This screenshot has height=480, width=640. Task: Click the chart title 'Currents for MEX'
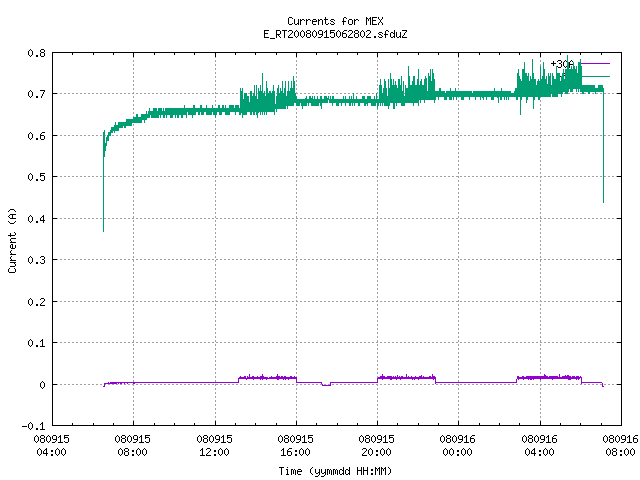[x=335, y=21]
